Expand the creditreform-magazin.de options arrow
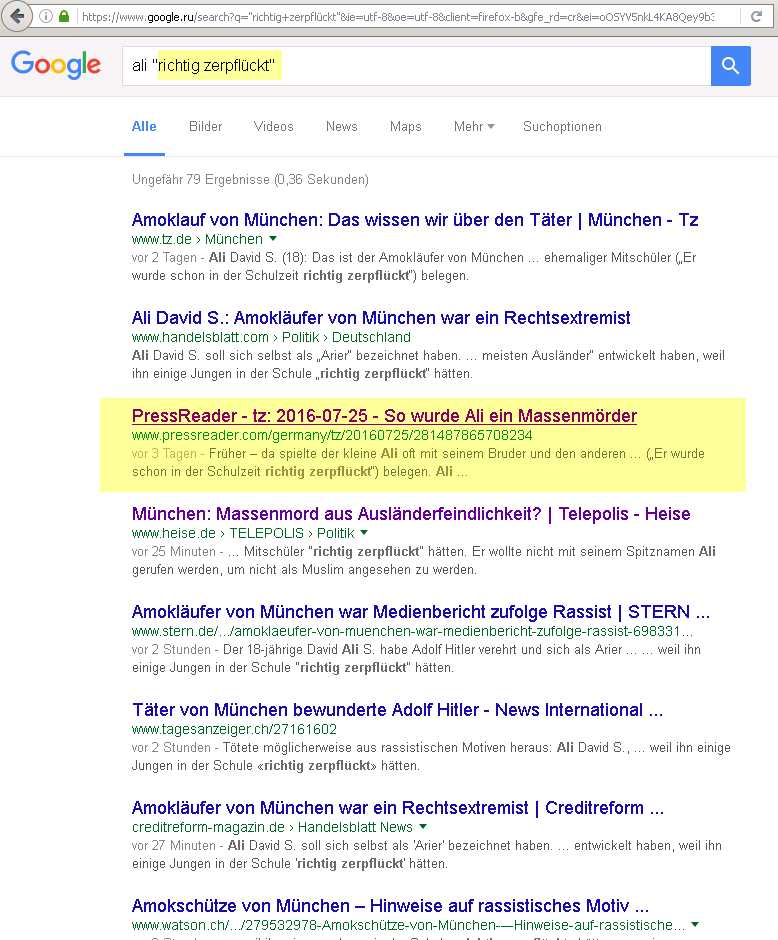 (423, 826)
